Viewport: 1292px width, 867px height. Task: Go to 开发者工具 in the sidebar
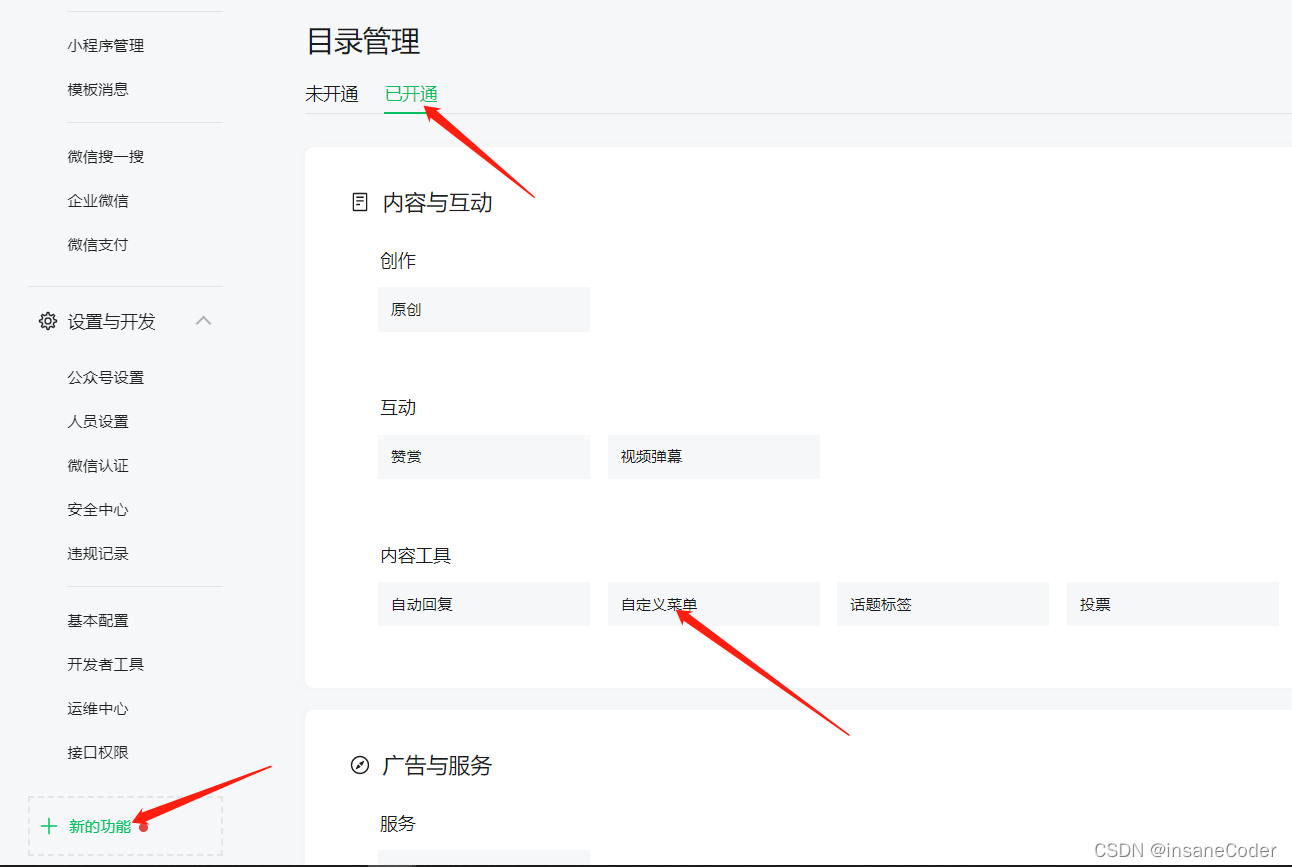click(x=104, y=663)
